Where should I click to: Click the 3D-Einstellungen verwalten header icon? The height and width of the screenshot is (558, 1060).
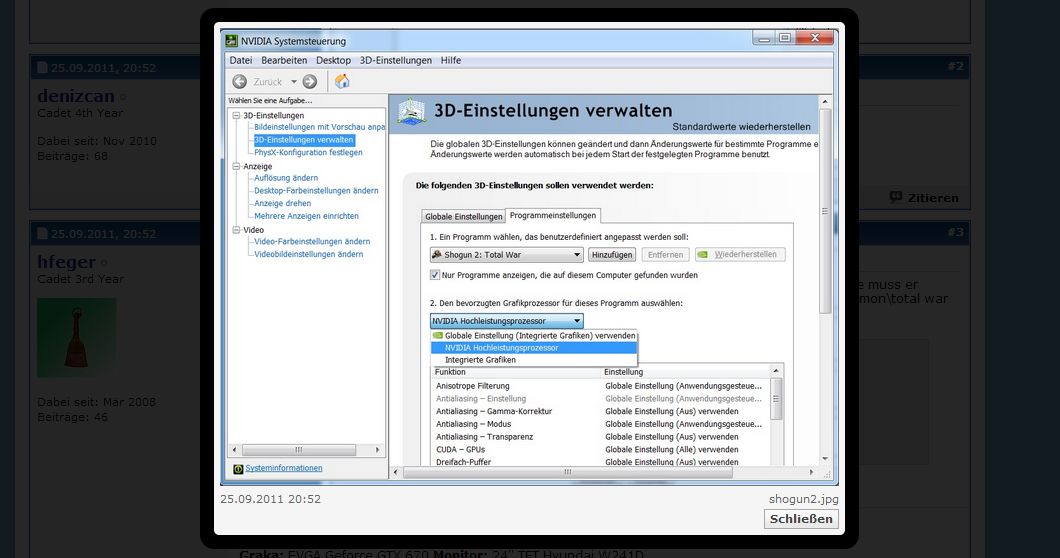tap(411, 111)
